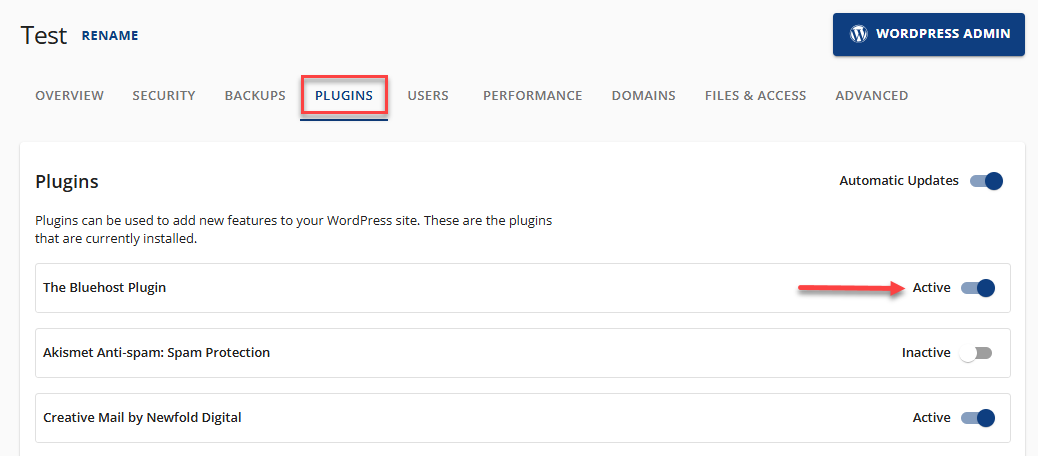Switch to the Performance tab
Screen dimensions: 1038x456
(x=532, y=96)
